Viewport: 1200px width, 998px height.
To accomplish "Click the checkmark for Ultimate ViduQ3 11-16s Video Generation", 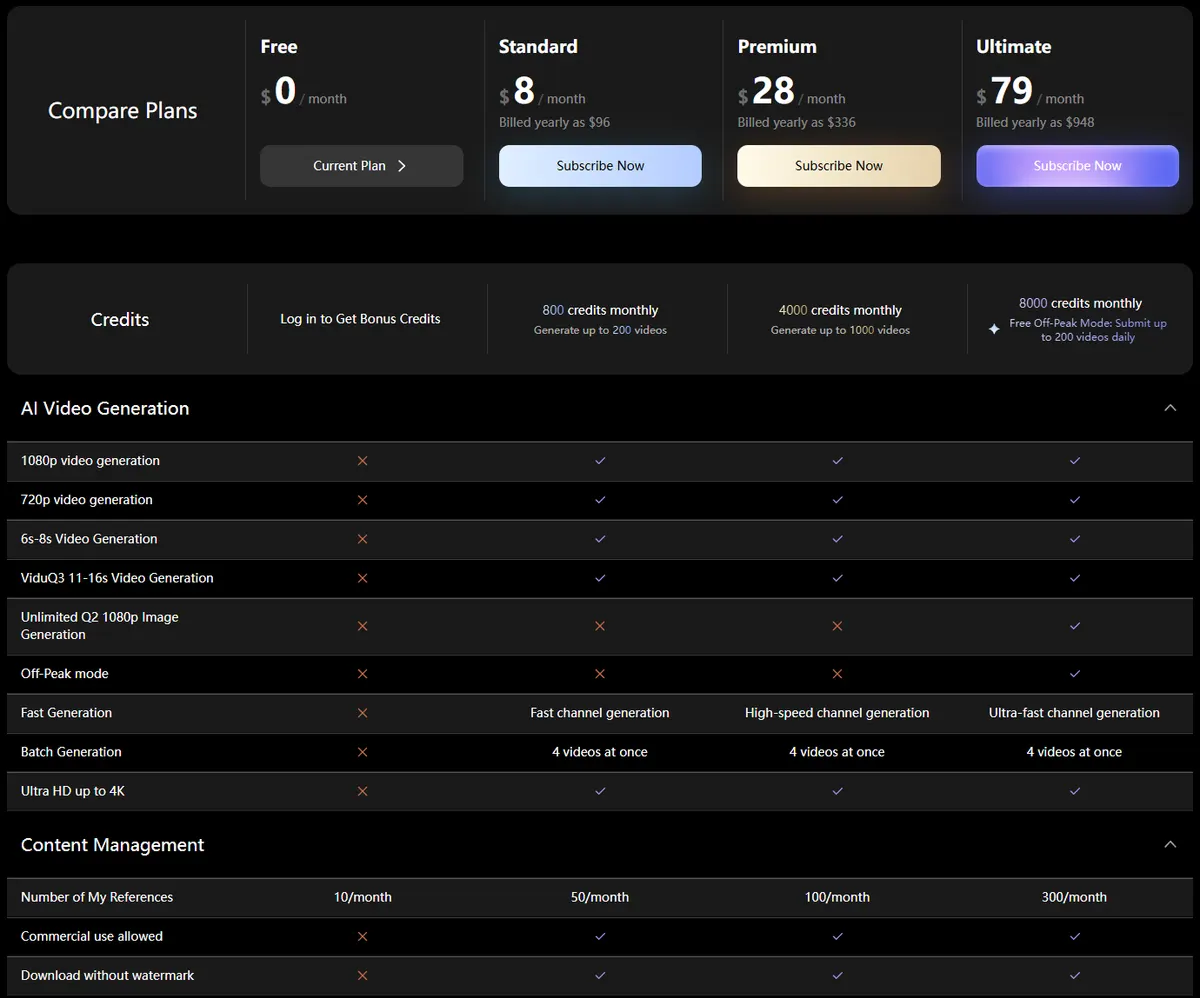I will point(1075,578).
